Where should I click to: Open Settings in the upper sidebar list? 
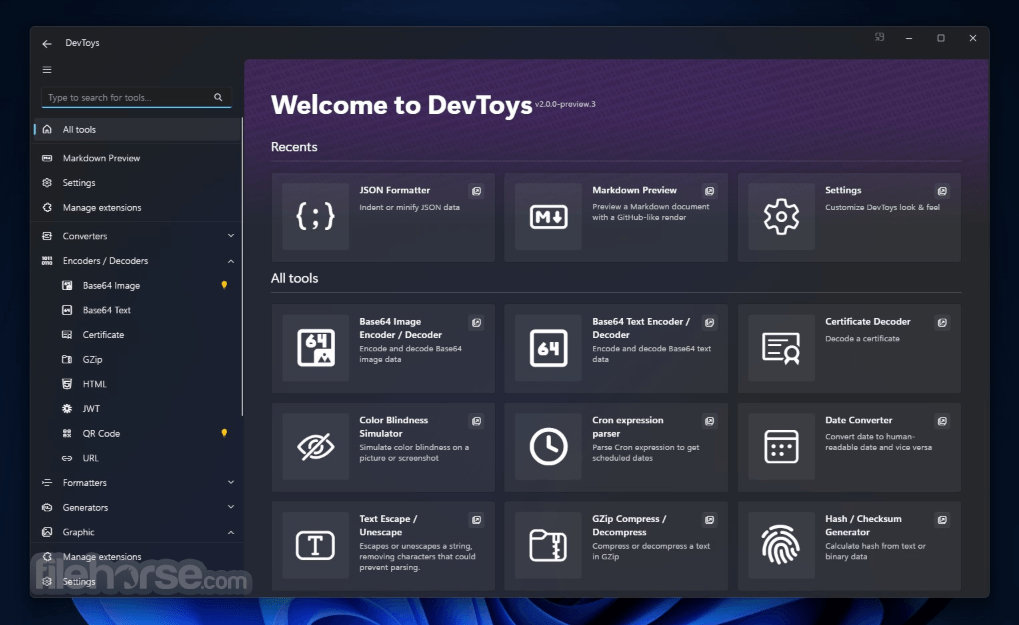tap(137, 183)
